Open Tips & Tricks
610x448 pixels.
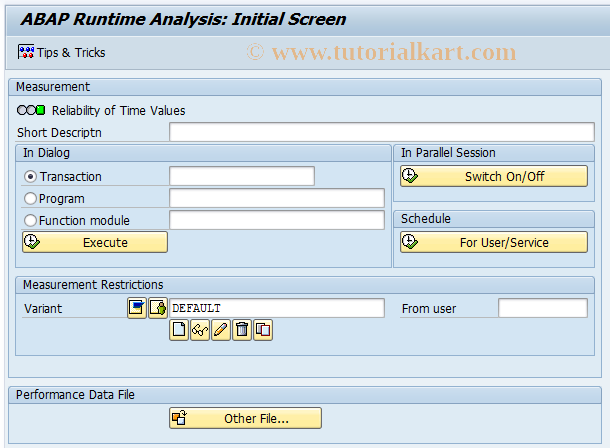coord(61,52)
